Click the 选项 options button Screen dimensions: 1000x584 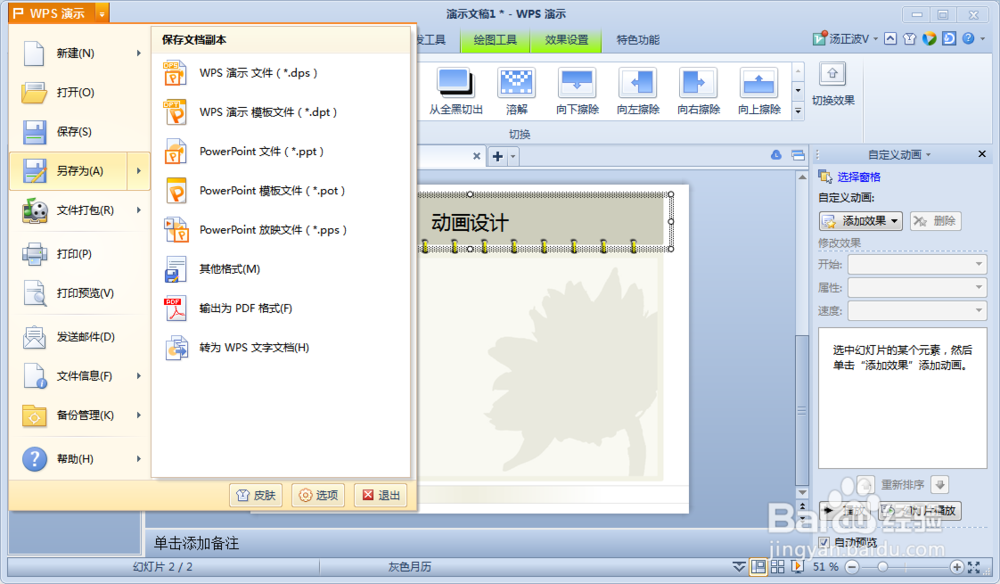(318, 495)
